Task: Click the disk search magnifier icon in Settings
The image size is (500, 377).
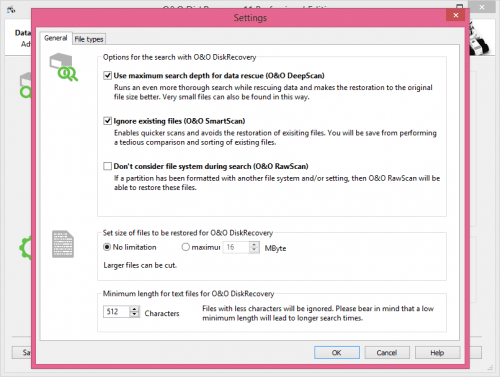Action: pos(63,67)
